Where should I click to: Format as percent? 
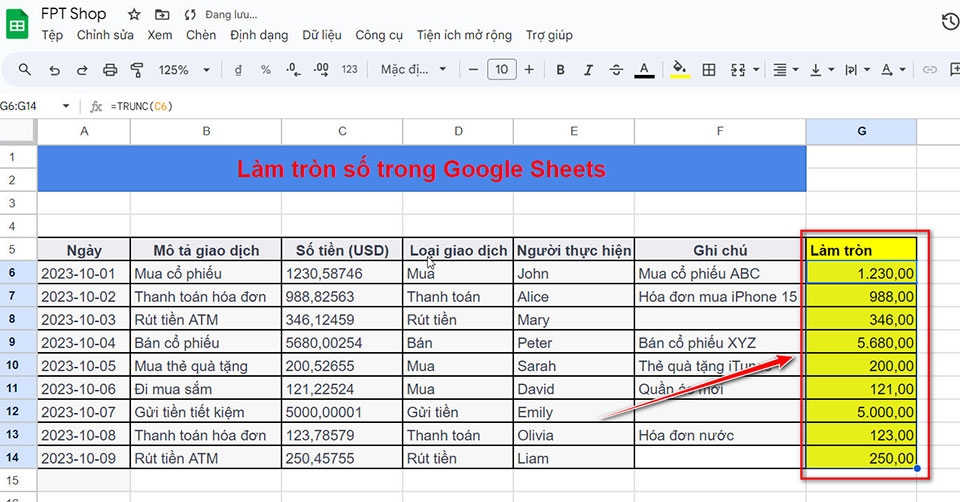coord(265,70)
